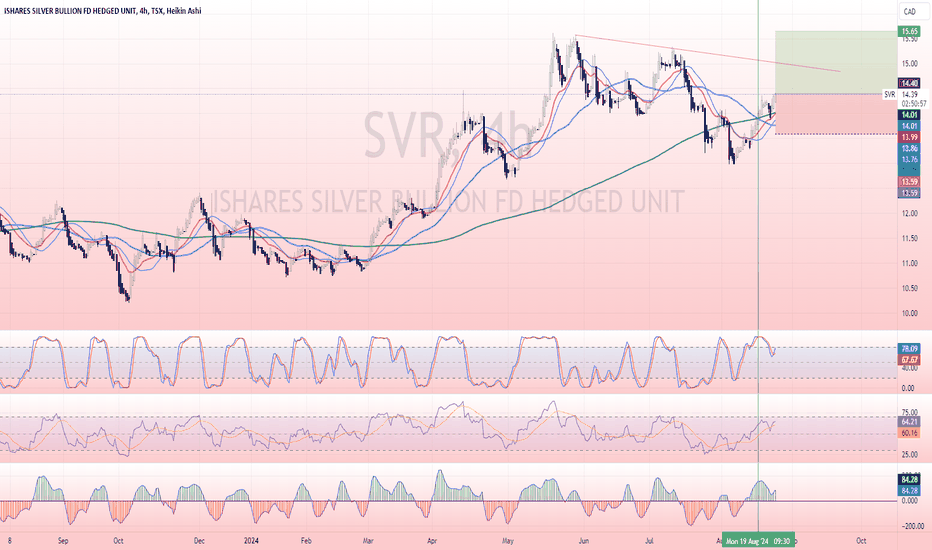Click the 15.00 price scale value
The width and height of the screenshot is (932, 550).
tap(909, 64)
